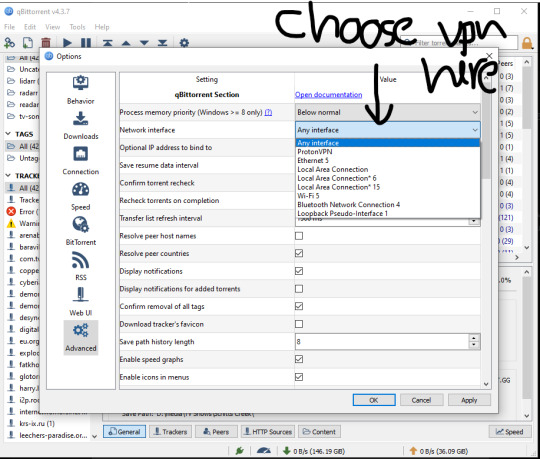The image size is (540, 459).
Task: Click the resume (play) toolbar icon
Action: pos(67,43)
